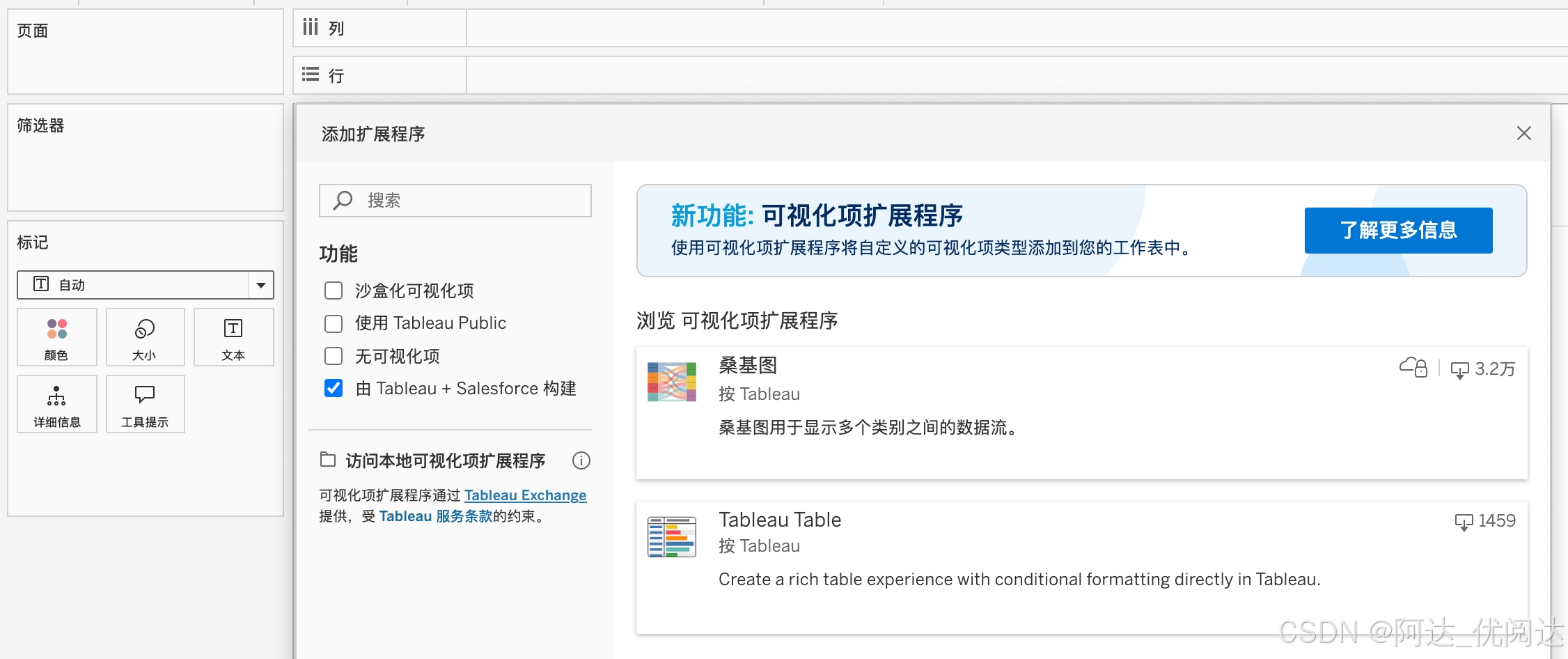Click the 功能 section heading
This screenshot has height=659, width=1568.
click(x=338, y=254)
